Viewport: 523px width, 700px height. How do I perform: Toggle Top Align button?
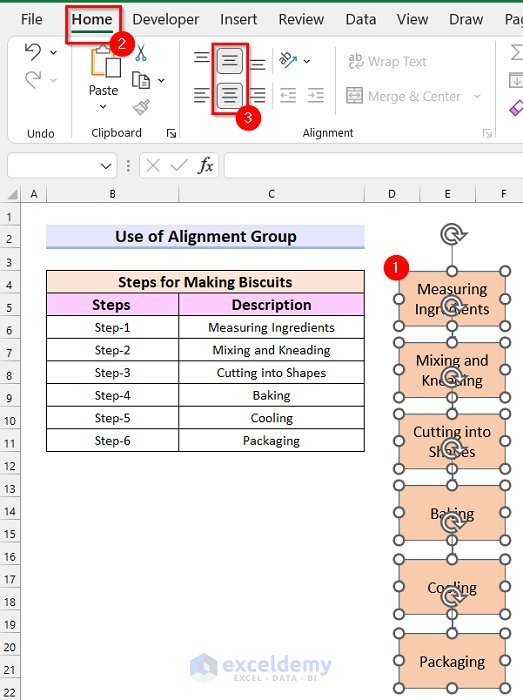(201, 58)
